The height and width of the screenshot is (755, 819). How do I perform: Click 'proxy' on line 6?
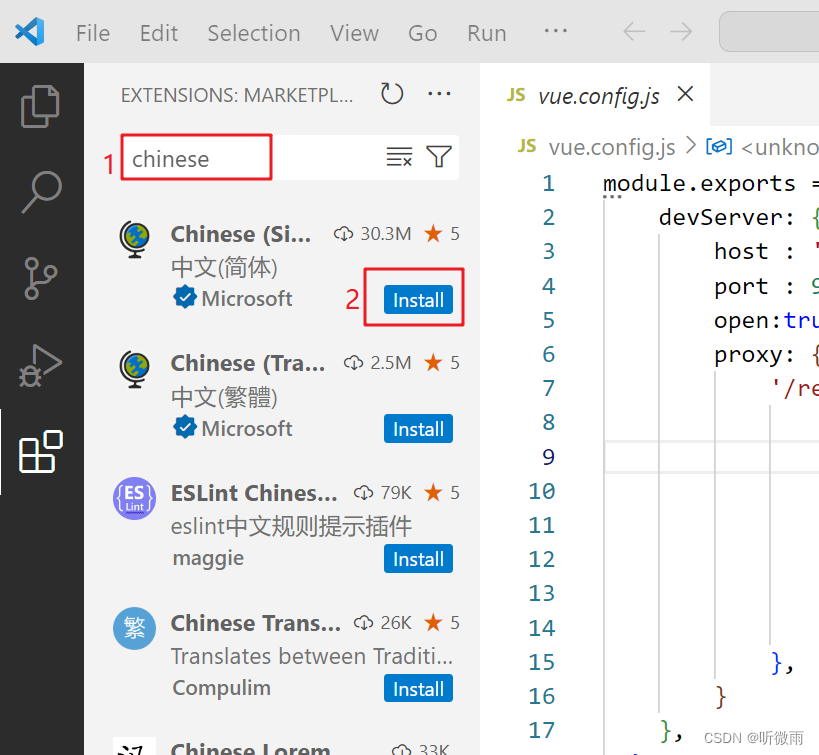tap(748, 355)
